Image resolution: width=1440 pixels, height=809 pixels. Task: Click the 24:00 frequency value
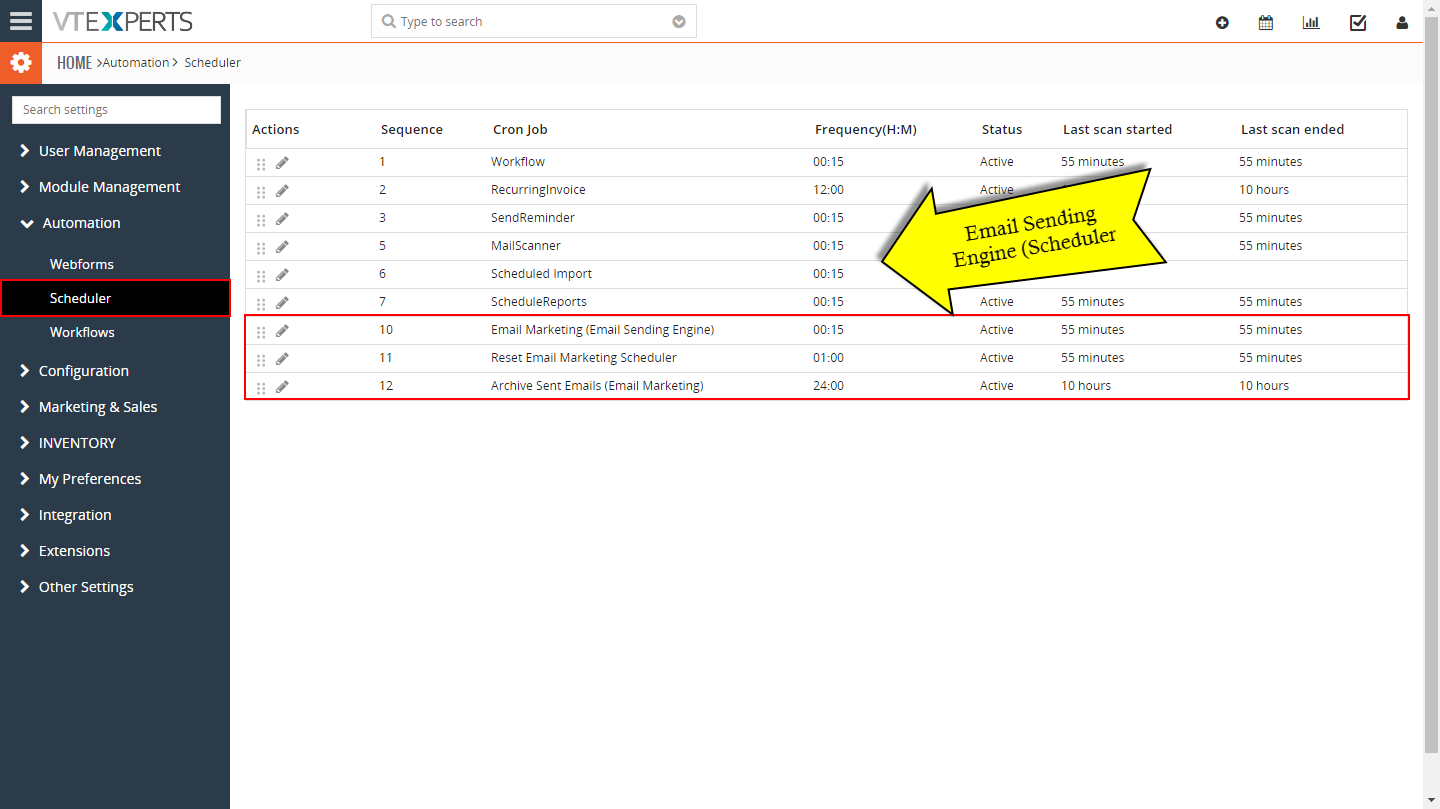[x=828, y=386]
